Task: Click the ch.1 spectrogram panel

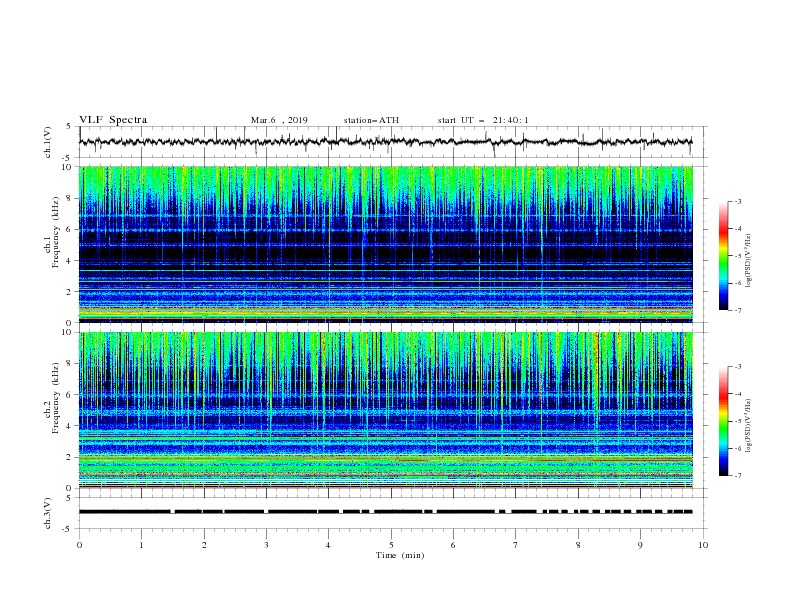Action: 386,244
